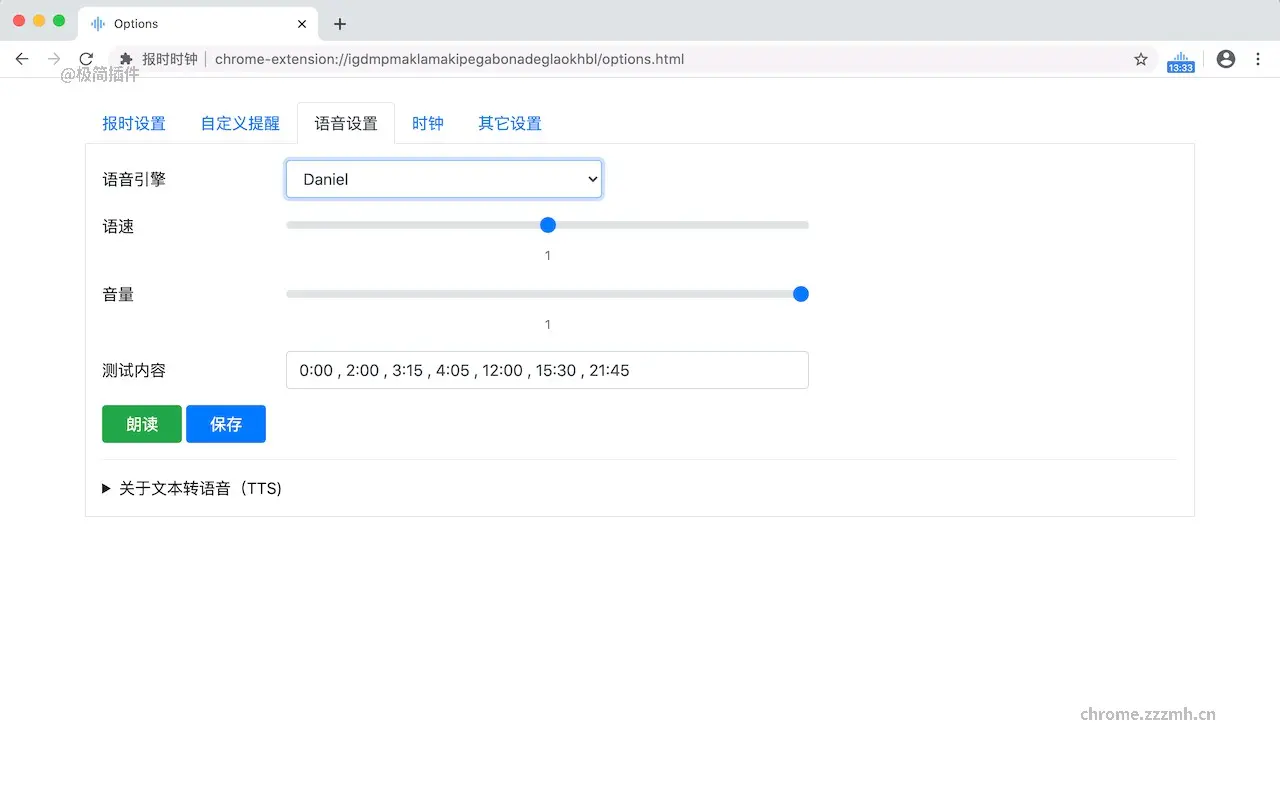Image resolution: width=1280 pixels, height=800 pixels.
Task: Click inside the 测试内容 test text field
Action: click(547, 370)
